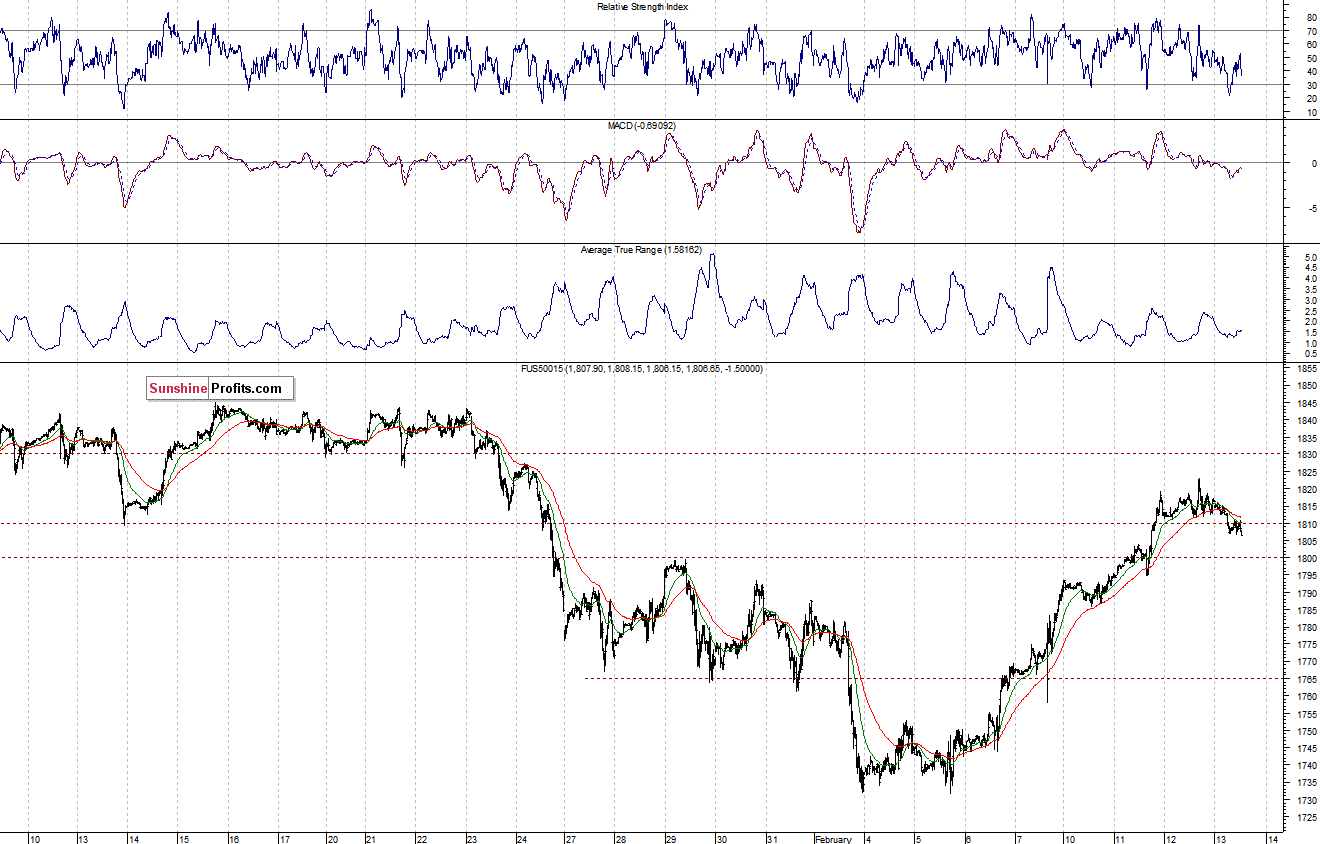Click the date label 7 on time axis

1018,838
